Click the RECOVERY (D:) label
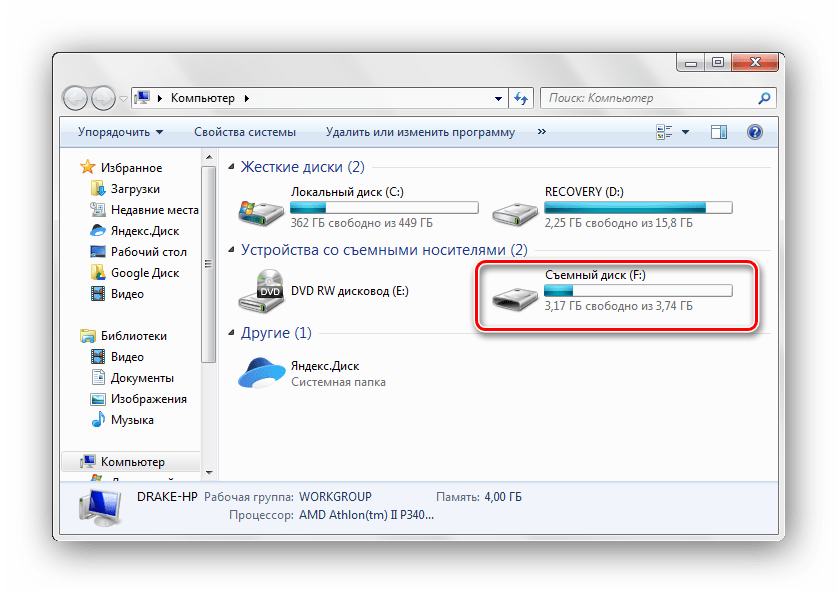Screen dimensions: 838x594 click(x=584, y=192)
